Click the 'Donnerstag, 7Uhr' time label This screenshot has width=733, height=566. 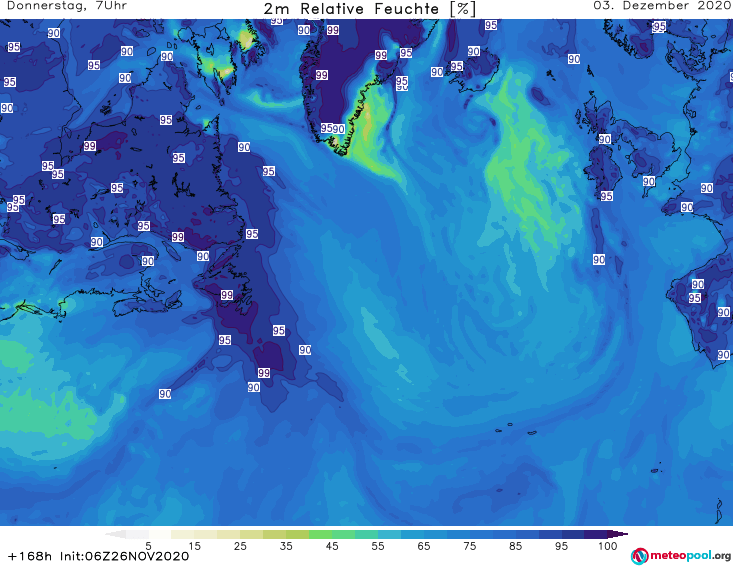(x=67, y=6)
